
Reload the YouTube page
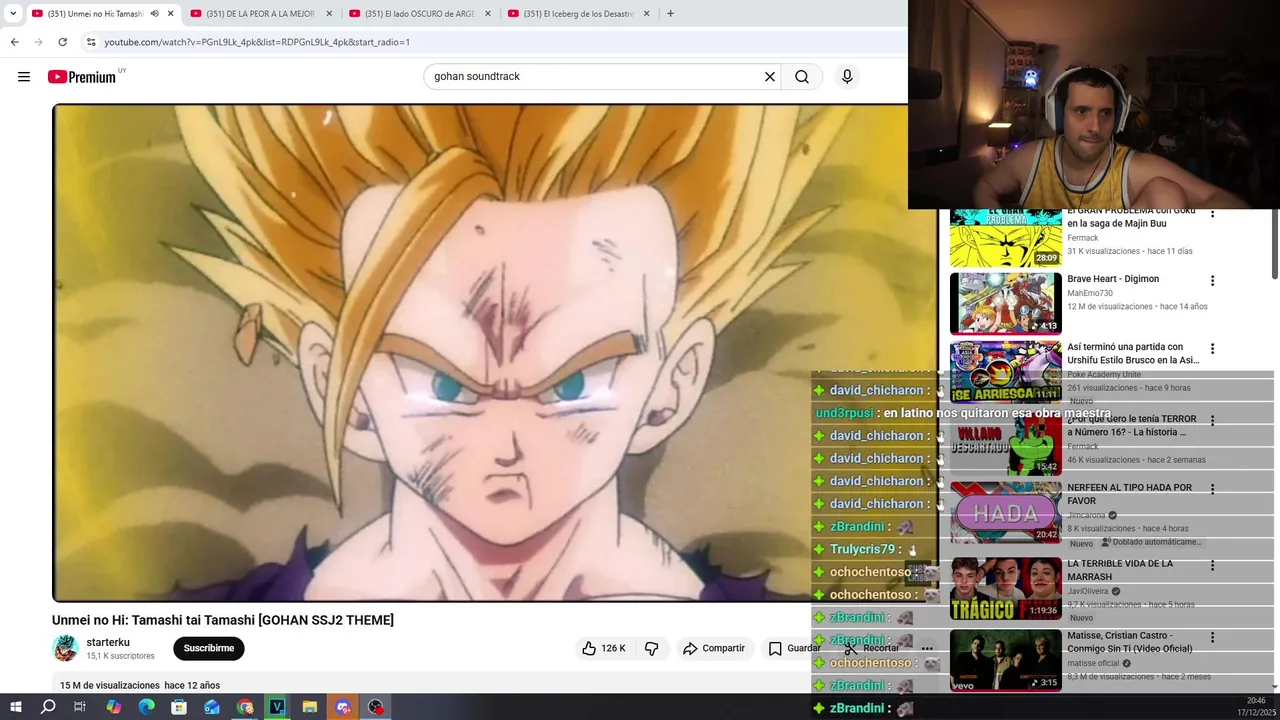62,42
